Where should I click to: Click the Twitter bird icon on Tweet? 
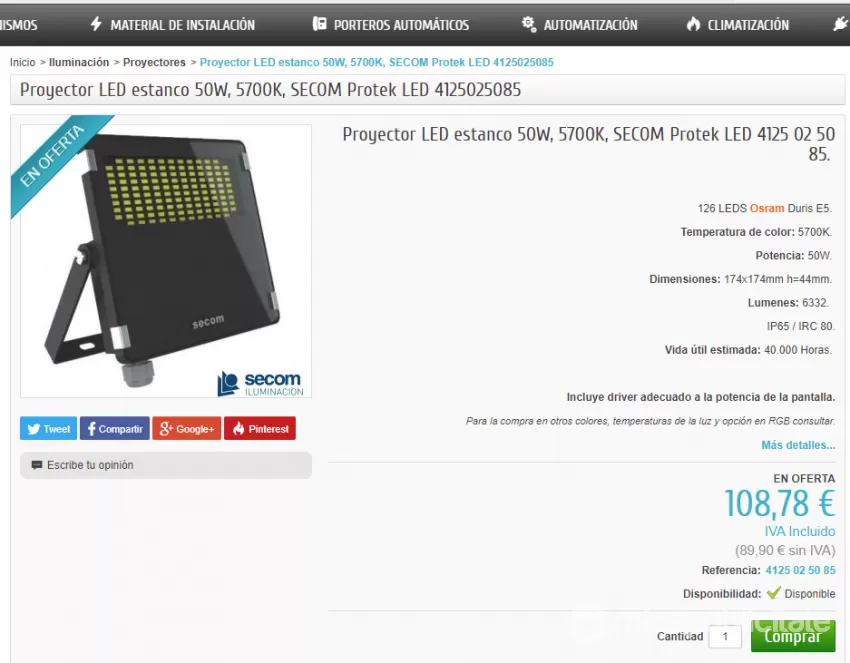point(34,429)
